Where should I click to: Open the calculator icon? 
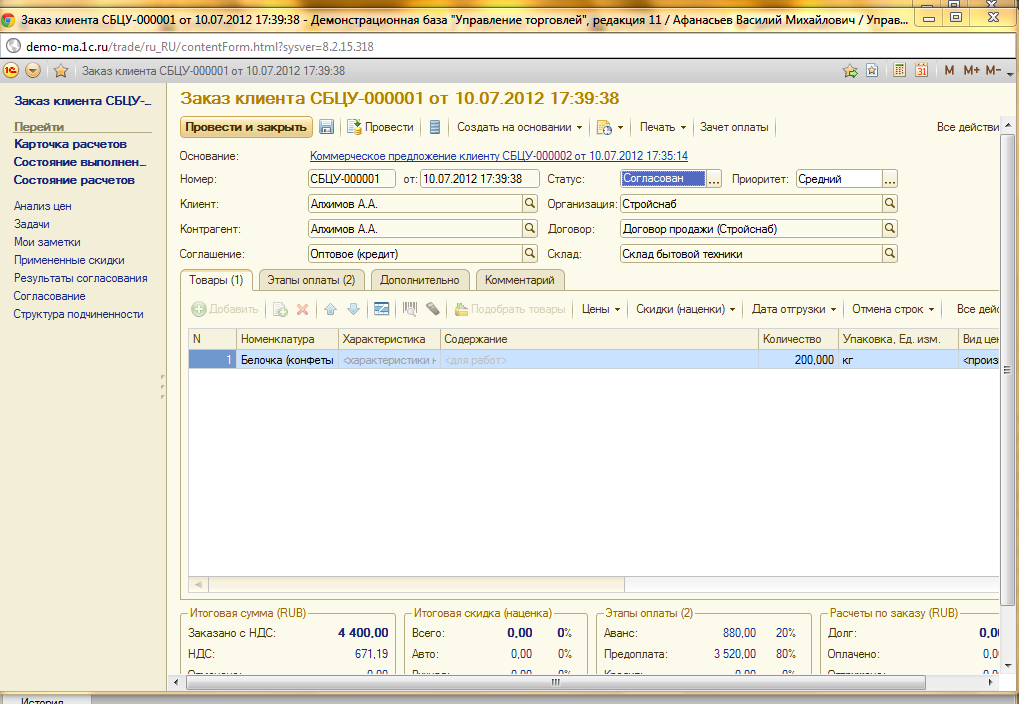pyautogui.click(x=899, y=70)
